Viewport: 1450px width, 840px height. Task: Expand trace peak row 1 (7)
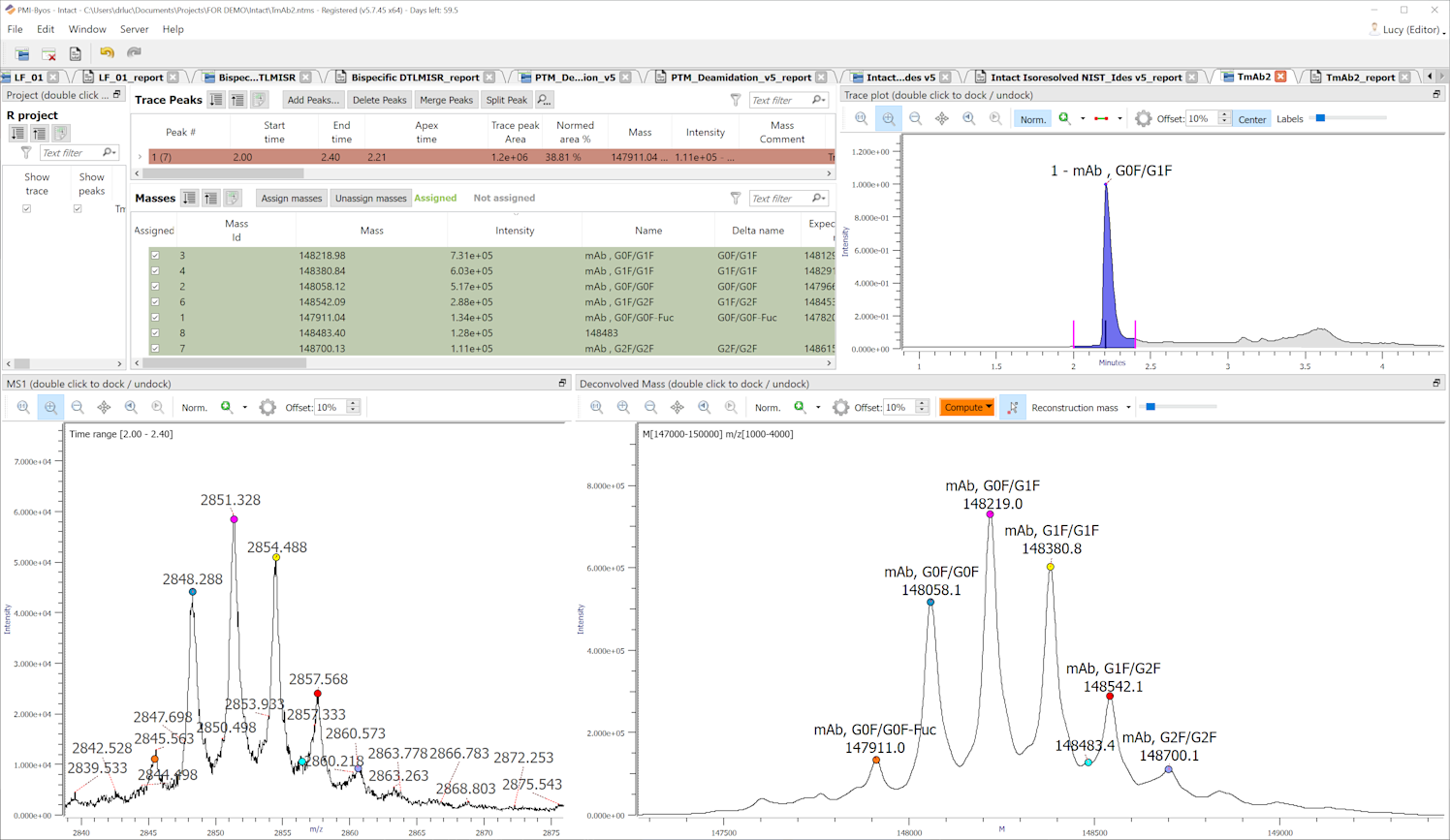[140, 157]
